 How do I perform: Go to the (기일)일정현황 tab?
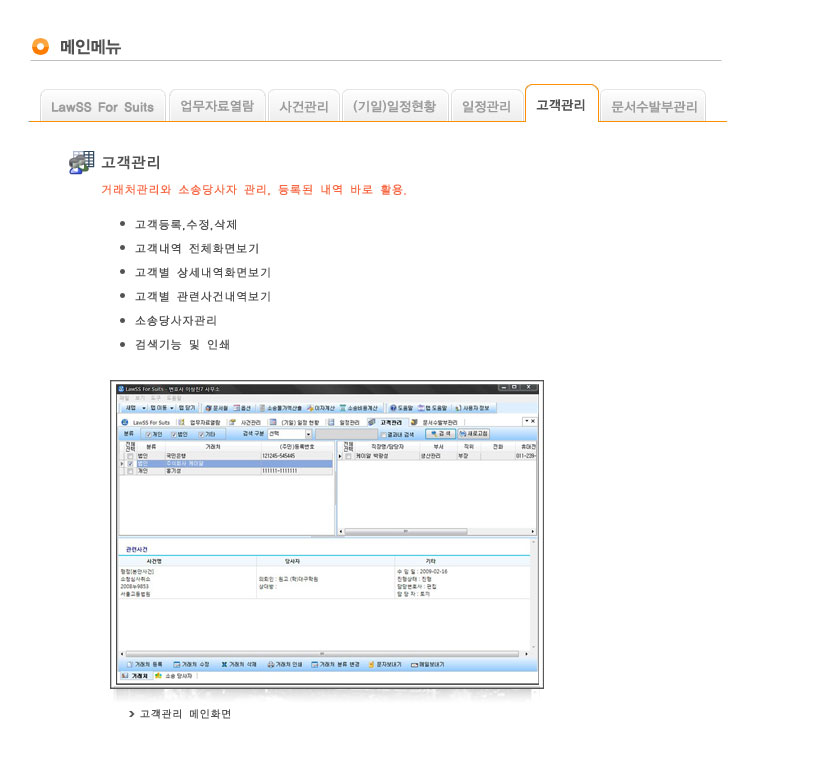[x=395, y=106]
